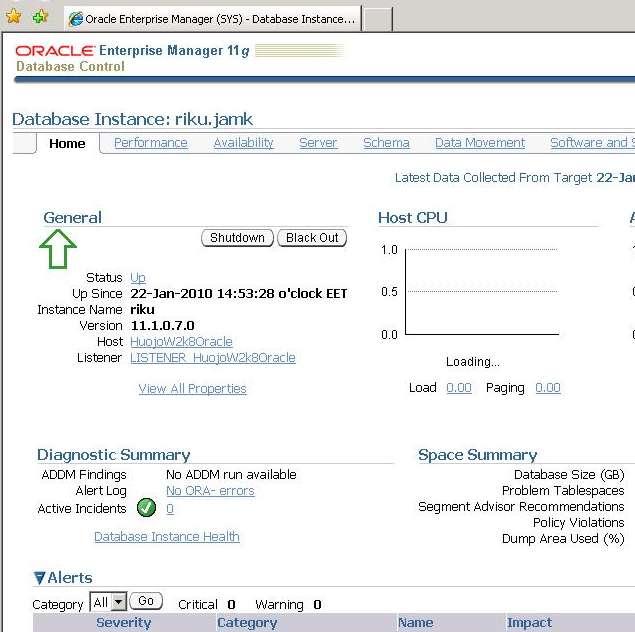
Task: Open the LISTENER_HuojoW2k8Oracle link
Action: click(213, 357)
